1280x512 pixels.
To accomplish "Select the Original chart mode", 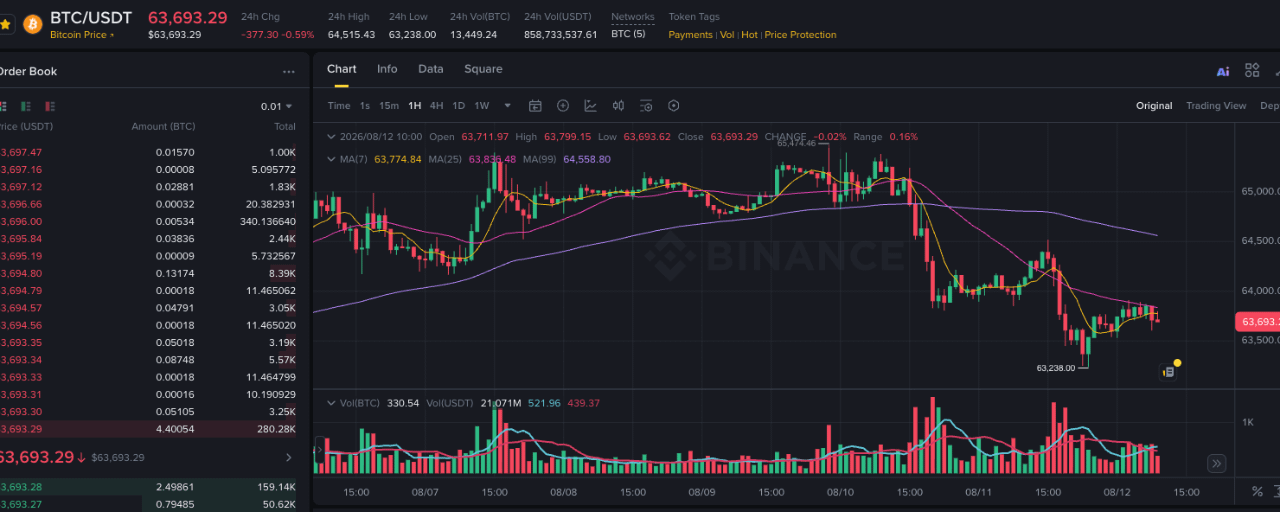I will 1154,106.
